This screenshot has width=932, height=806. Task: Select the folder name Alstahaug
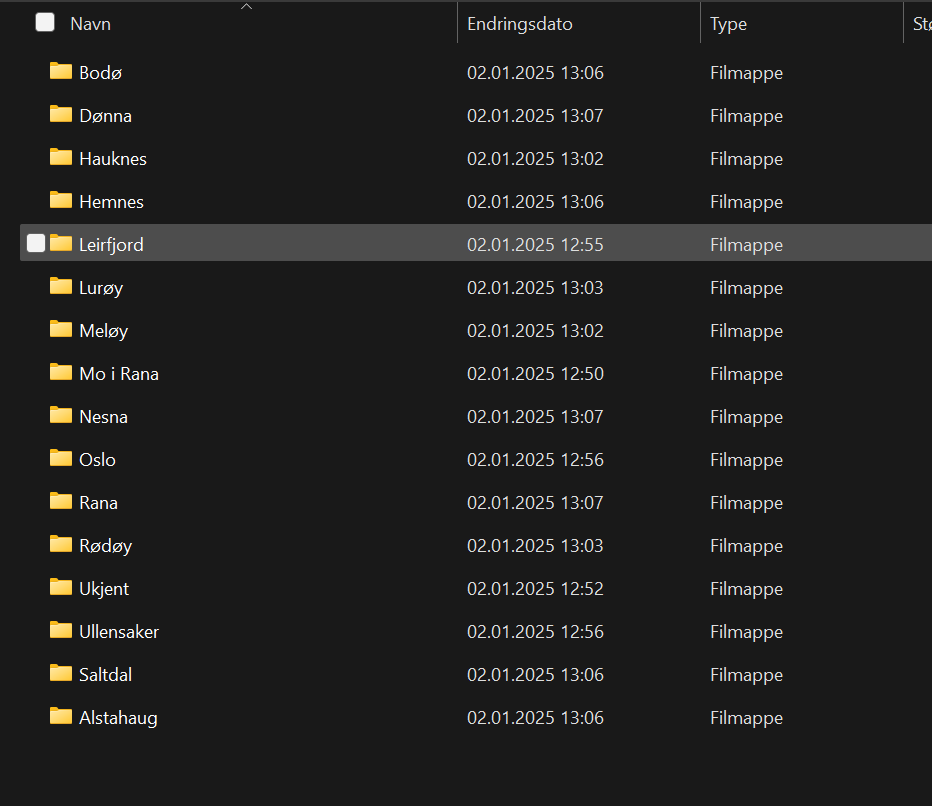tap(118, 717)
